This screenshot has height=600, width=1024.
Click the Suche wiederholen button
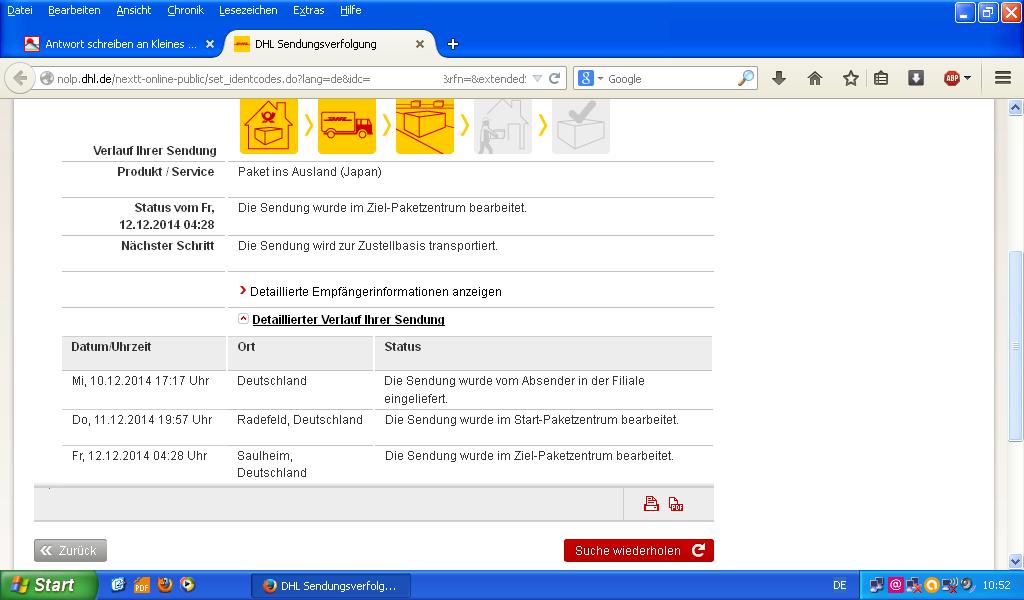pos(638,550)
